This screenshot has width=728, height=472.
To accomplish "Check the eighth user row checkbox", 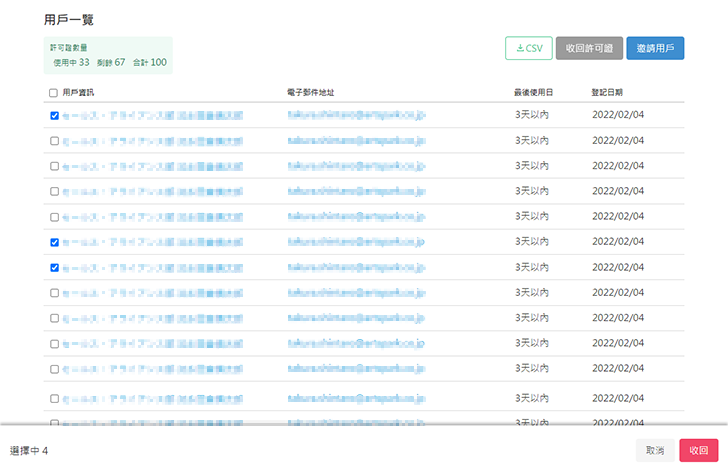I will (54, 293).
